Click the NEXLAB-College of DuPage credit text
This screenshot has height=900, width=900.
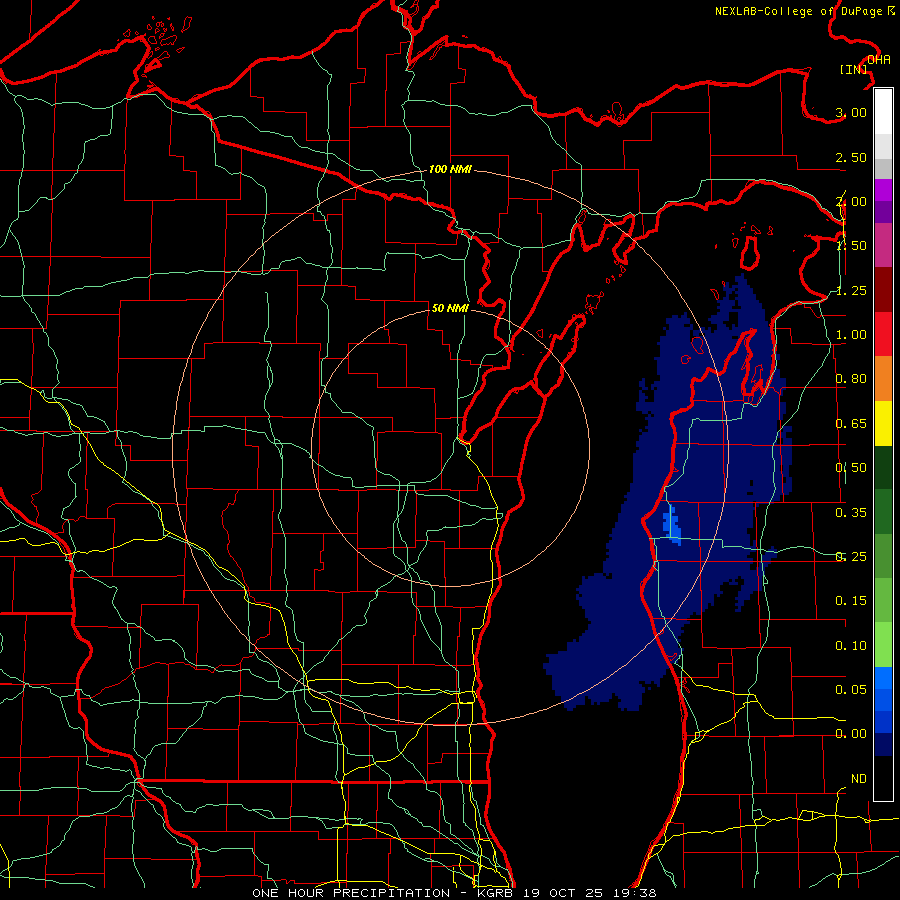pyautogui.click(x=805, y=11)
